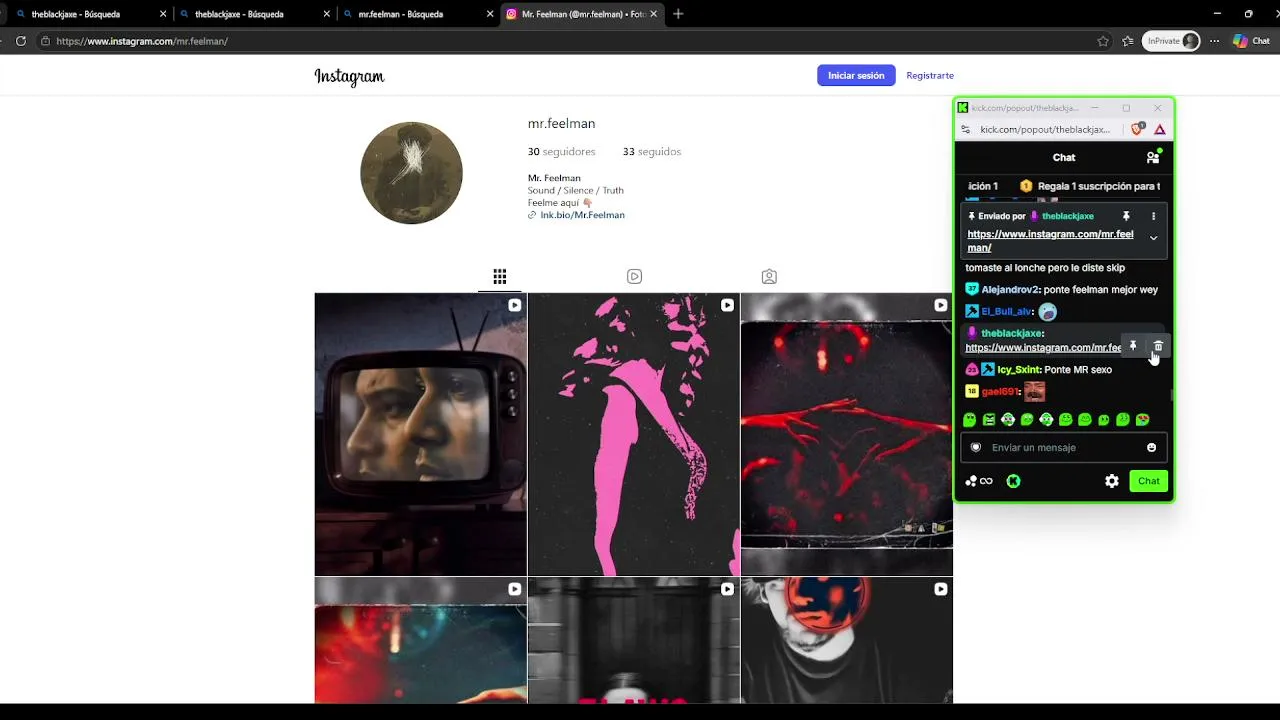Open channel points infinity icon
Image resolution: width=1280 pixels, height=720 pixels.
pos(979,481)
